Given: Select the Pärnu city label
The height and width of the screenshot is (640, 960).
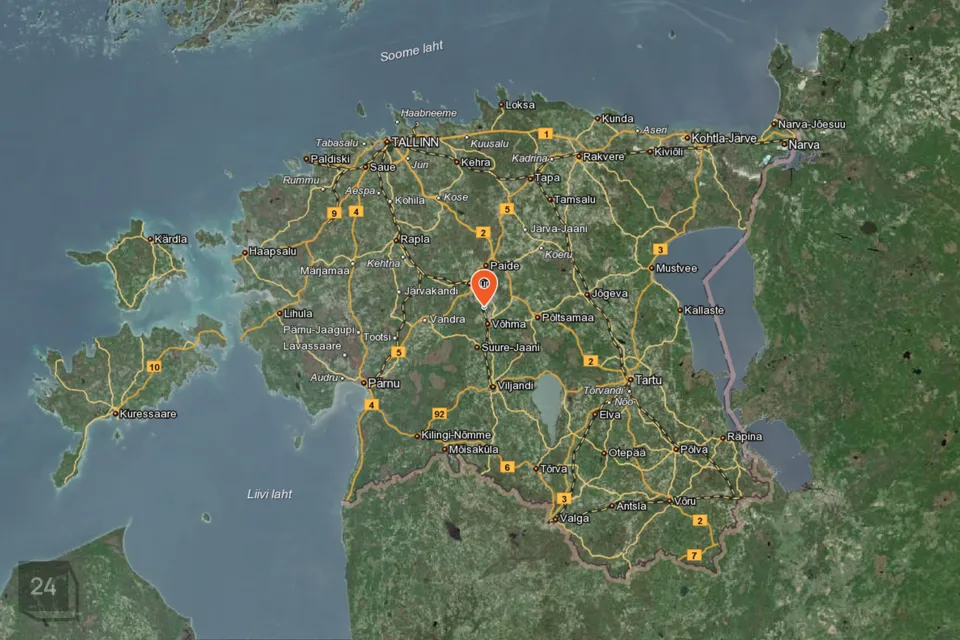Looking at the screenshot, I should click(384, 383).
